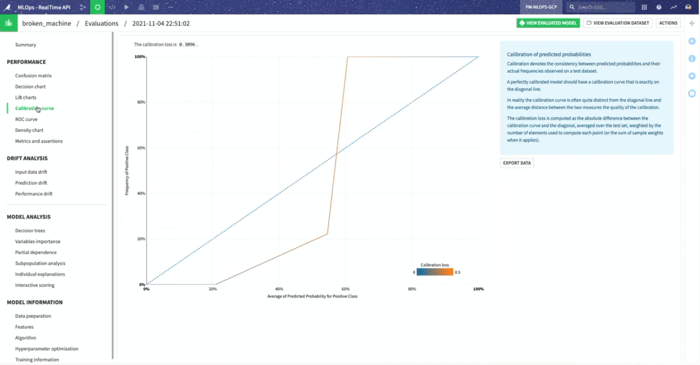This screenshot has height=365, width=700.
Task: Open the timeline clock icon in right rail
Action: (692, 93)
